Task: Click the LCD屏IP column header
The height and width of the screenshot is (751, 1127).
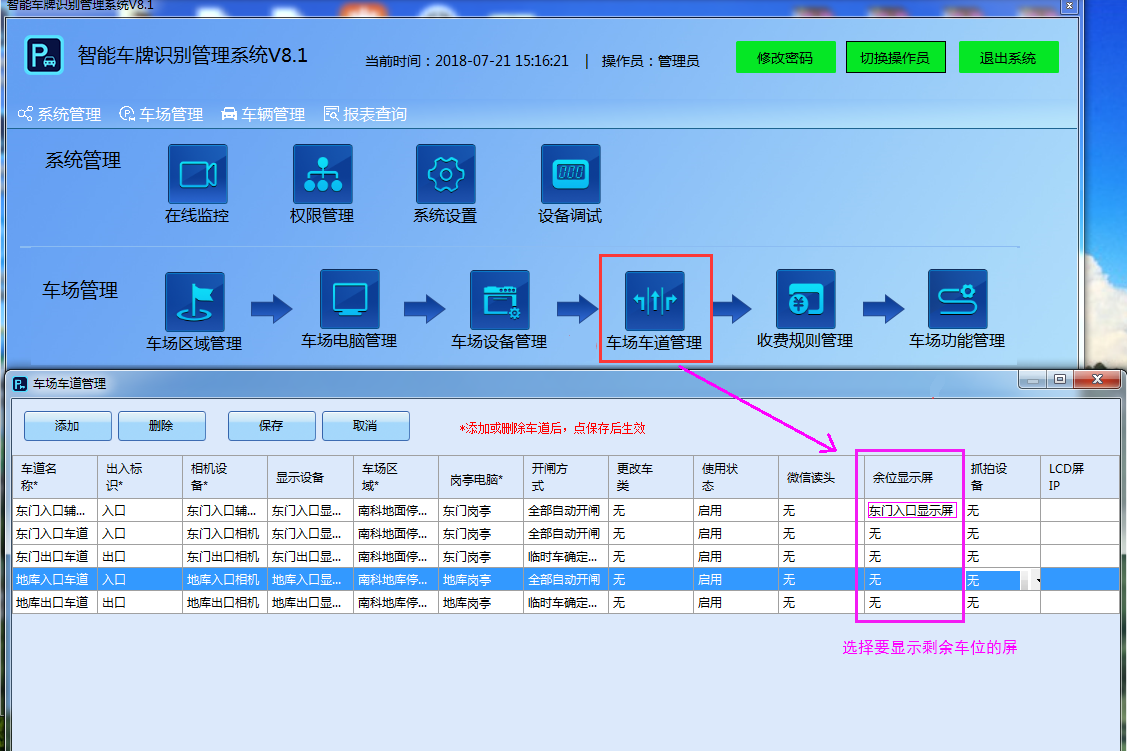Action: [1080, 477]
